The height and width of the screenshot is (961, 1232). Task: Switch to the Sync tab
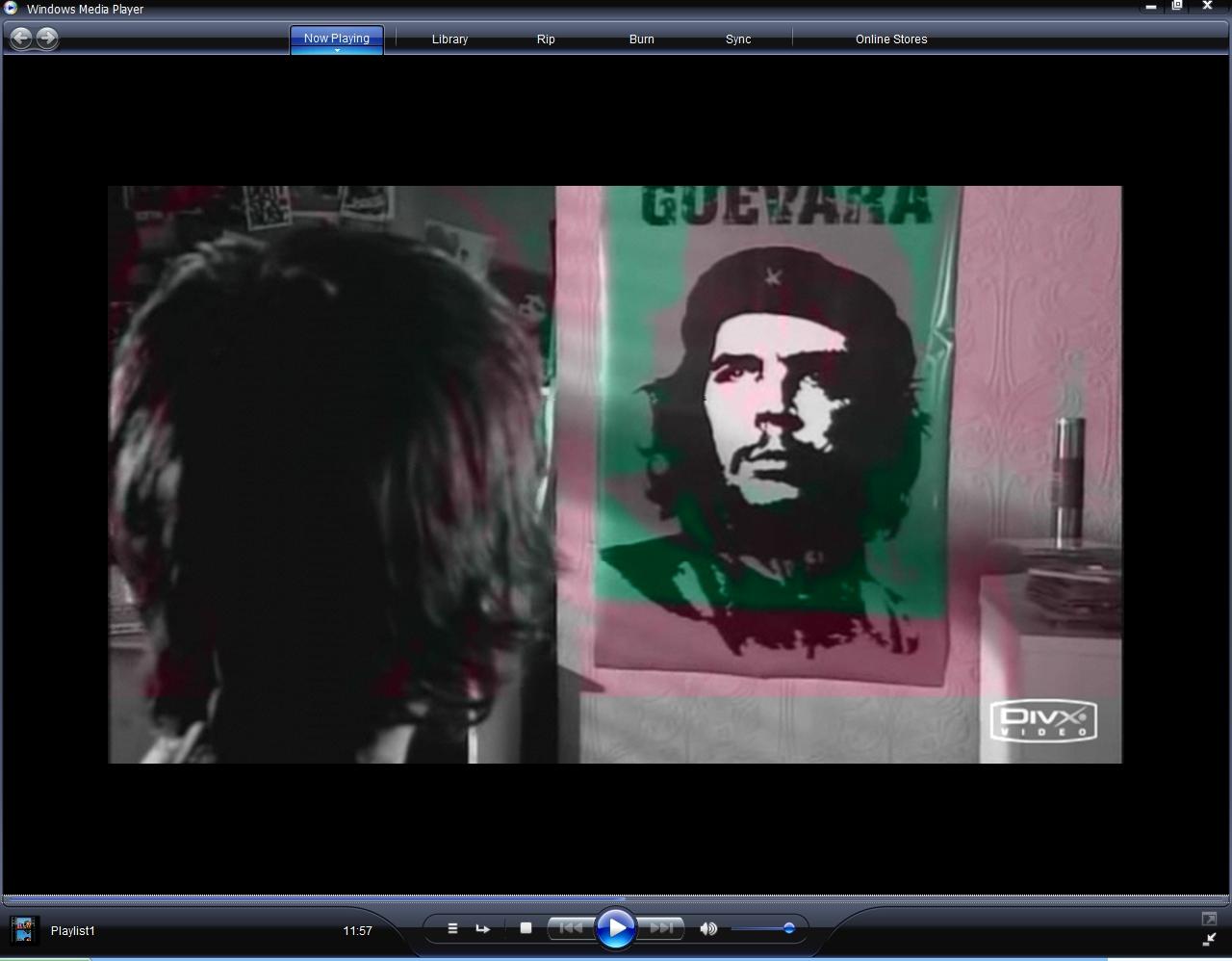pyautogui.click(x=738, y=39)
